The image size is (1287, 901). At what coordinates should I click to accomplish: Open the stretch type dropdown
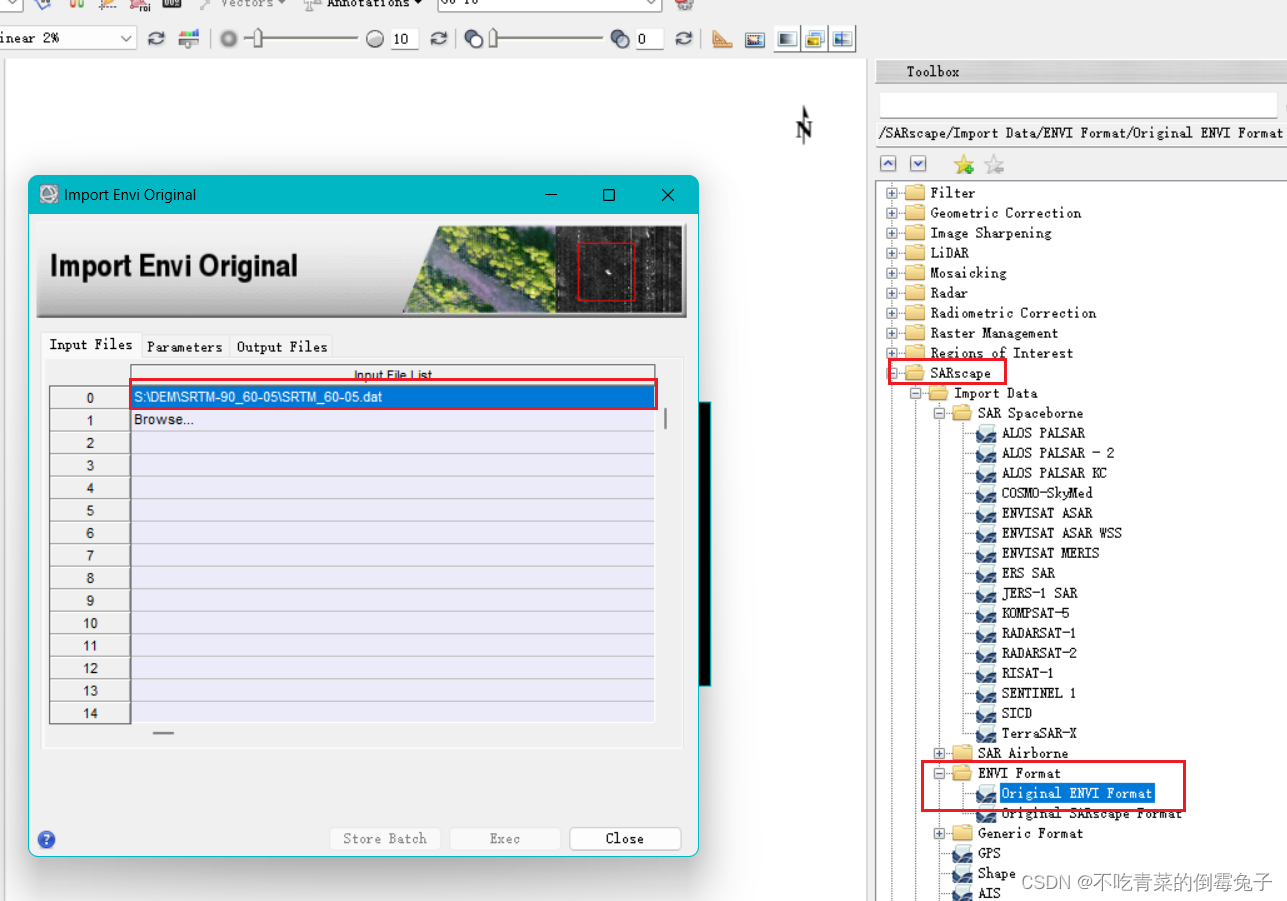(126, 38)
